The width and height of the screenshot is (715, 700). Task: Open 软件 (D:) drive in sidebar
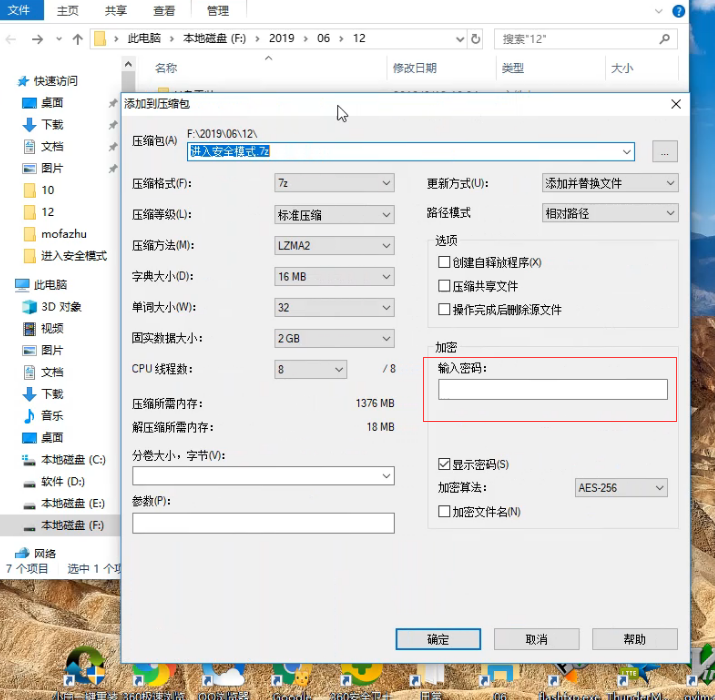[61, 482]
